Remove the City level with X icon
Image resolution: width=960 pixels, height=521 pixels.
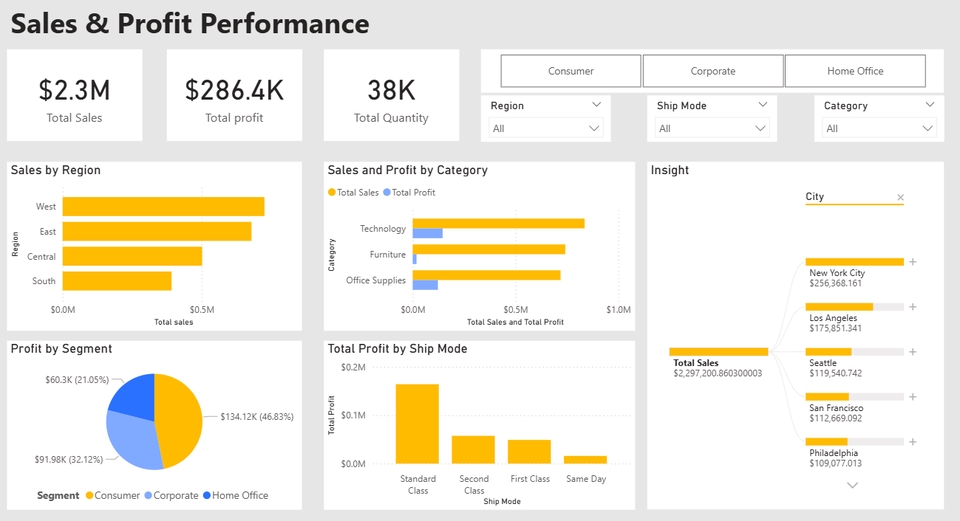[900, 198]
